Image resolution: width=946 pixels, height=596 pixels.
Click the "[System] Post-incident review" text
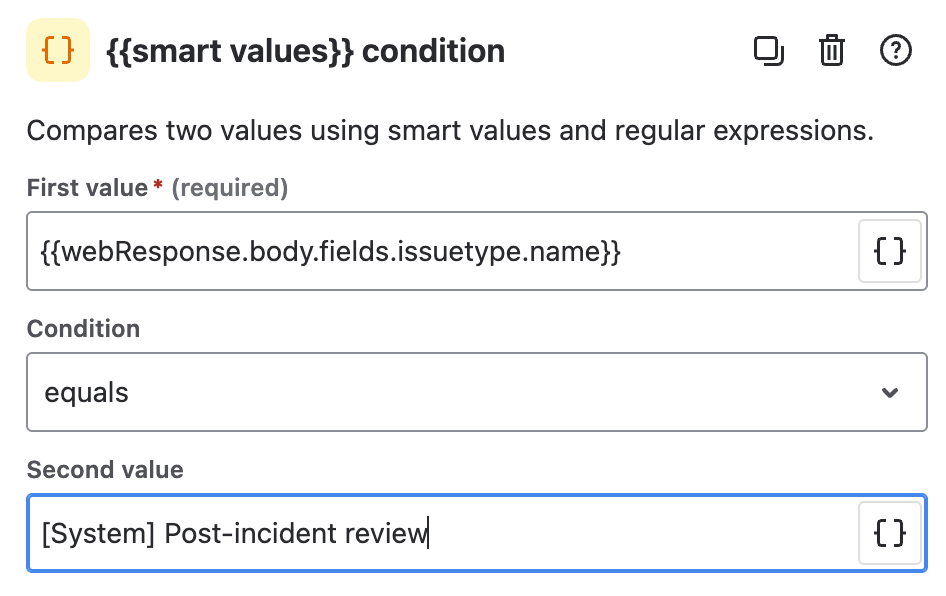tap(234, 533)
